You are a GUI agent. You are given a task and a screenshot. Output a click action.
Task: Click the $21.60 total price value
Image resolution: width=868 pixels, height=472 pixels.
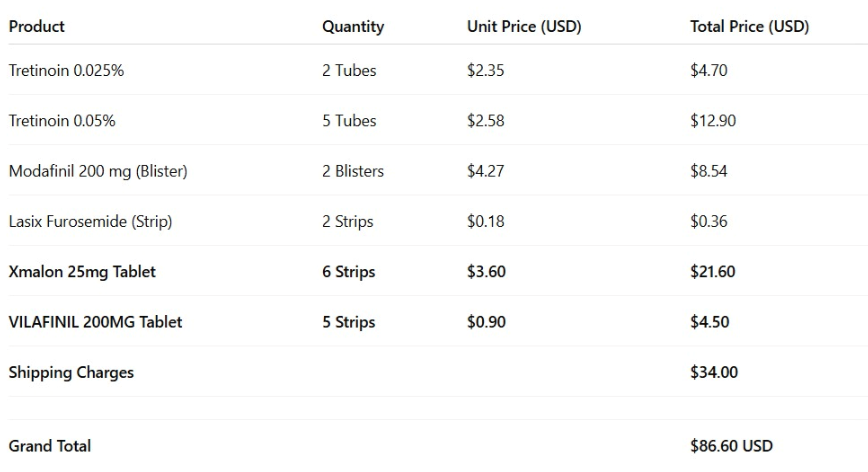[x=712, y=272]
